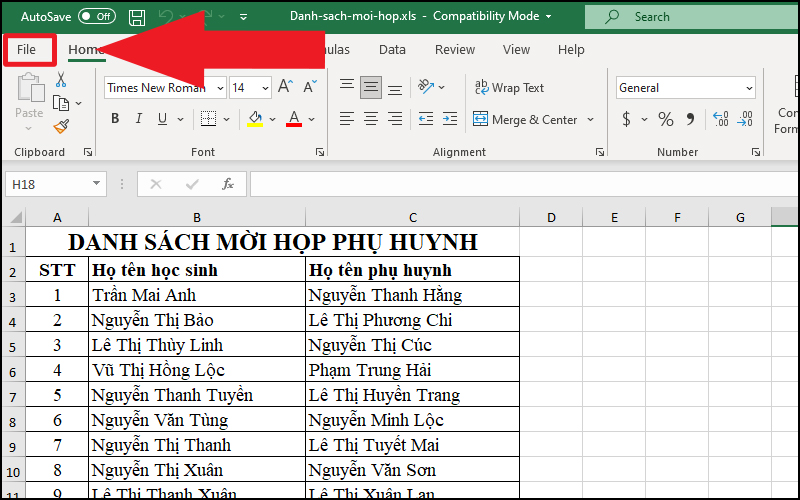Click Accounting Number Format dollar icon
Image resolution: width=800 pixels, height=500 pixels.
(x=627, y=119)
